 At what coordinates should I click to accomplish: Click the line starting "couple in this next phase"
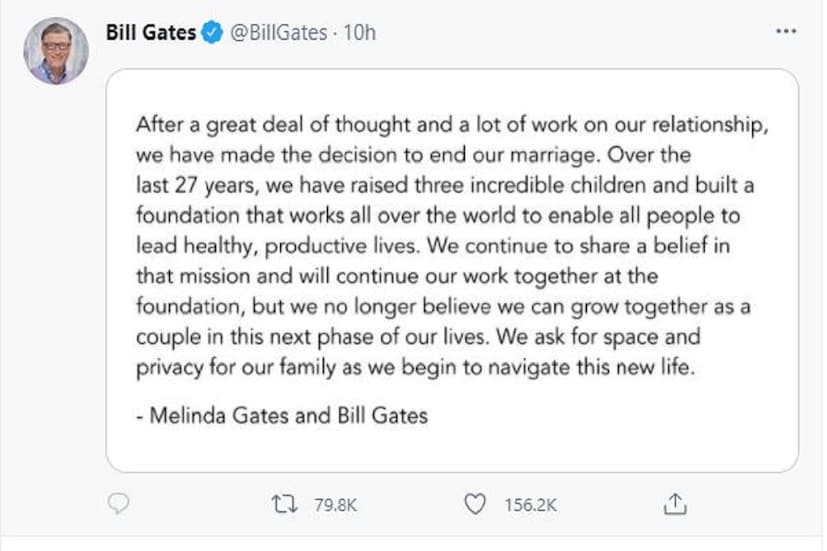417,337
